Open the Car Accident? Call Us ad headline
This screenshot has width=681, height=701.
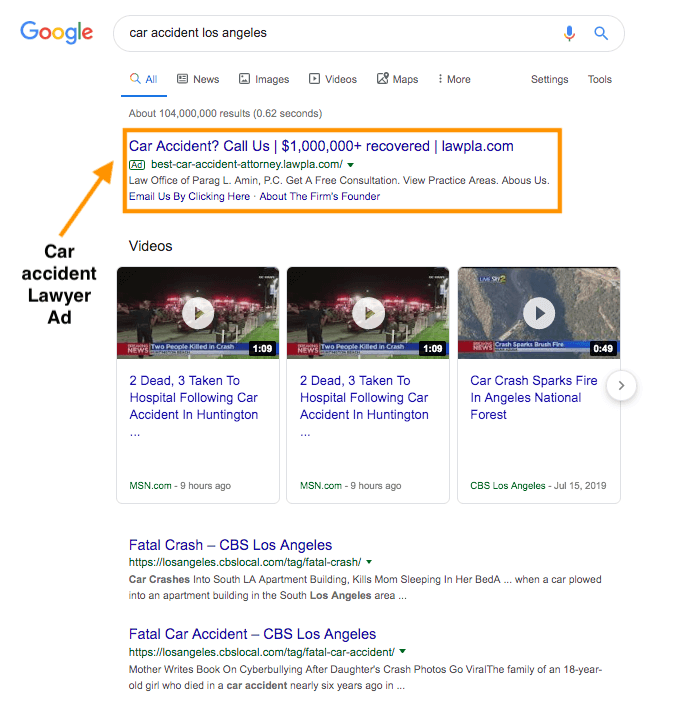(321, 146)
